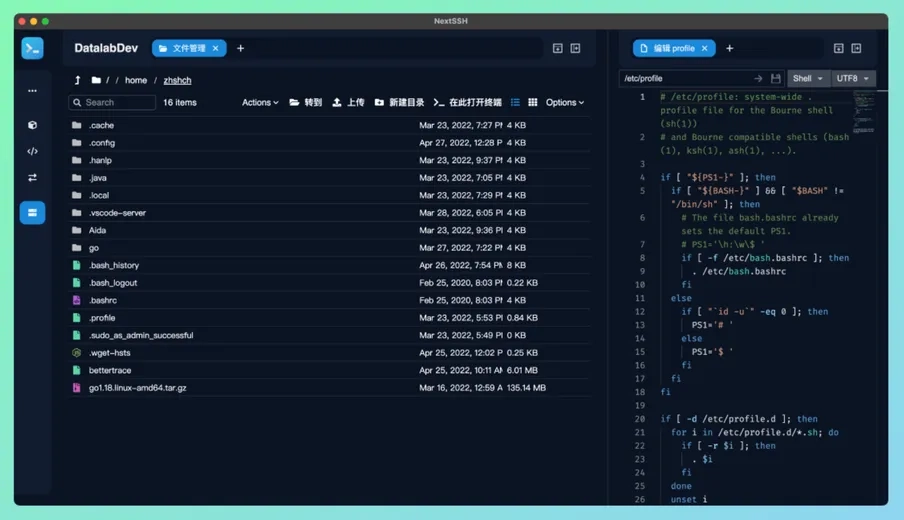Go up one directory with arrow icon
904x520 pixels.
pos(77,80)
